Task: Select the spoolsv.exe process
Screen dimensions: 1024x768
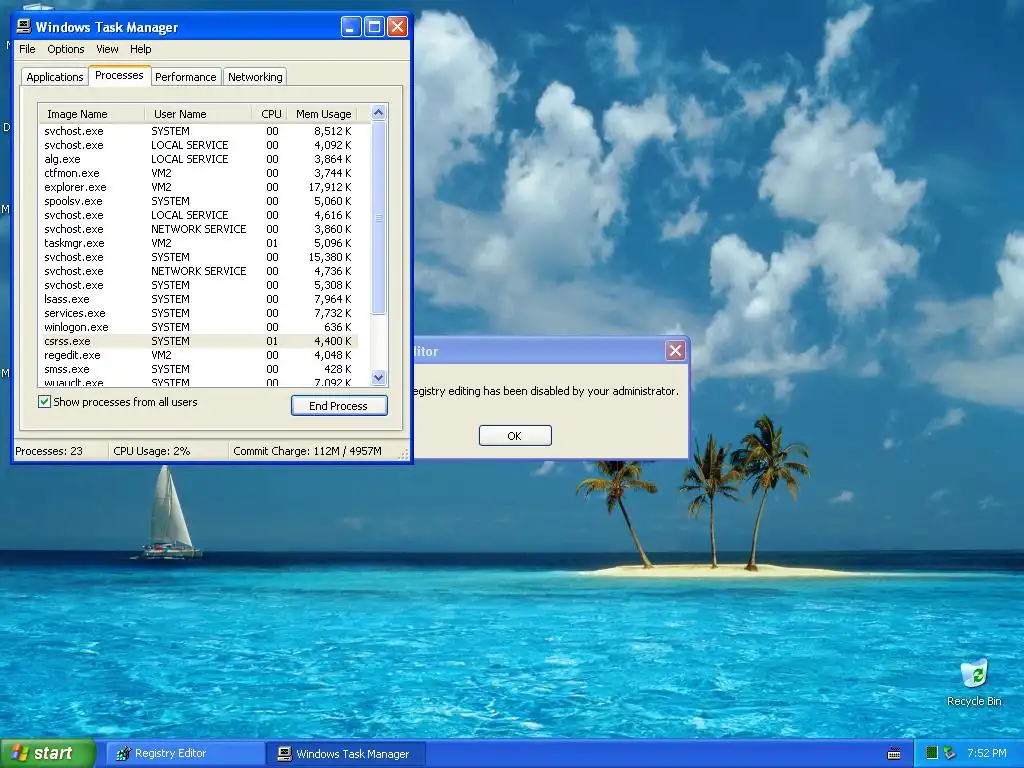Action: click(x=198, y=201)
